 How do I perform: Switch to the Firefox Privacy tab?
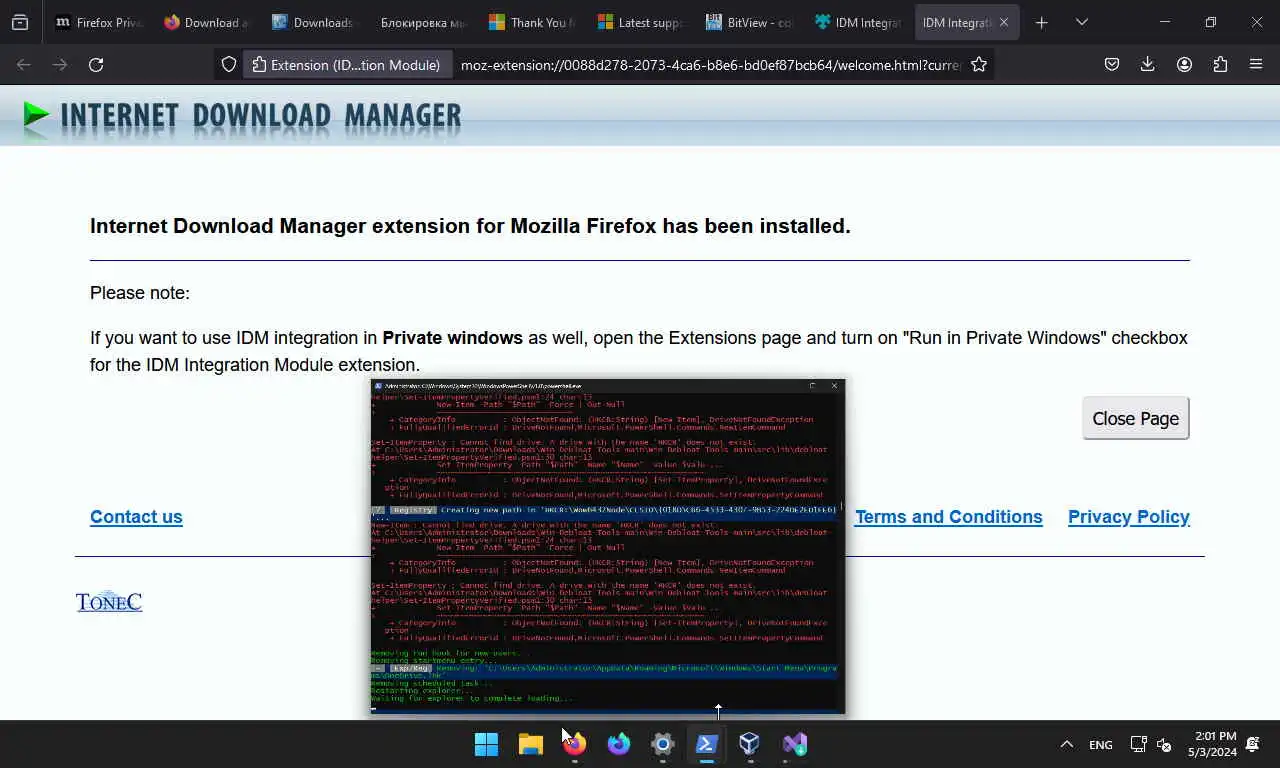100,22
